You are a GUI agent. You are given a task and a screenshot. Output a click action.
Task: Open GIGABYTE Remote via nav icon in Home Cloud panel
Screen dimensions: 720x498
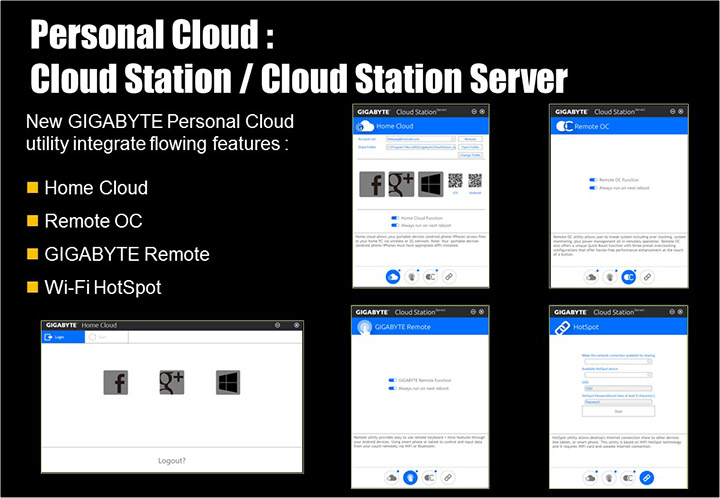coord(412,277)
